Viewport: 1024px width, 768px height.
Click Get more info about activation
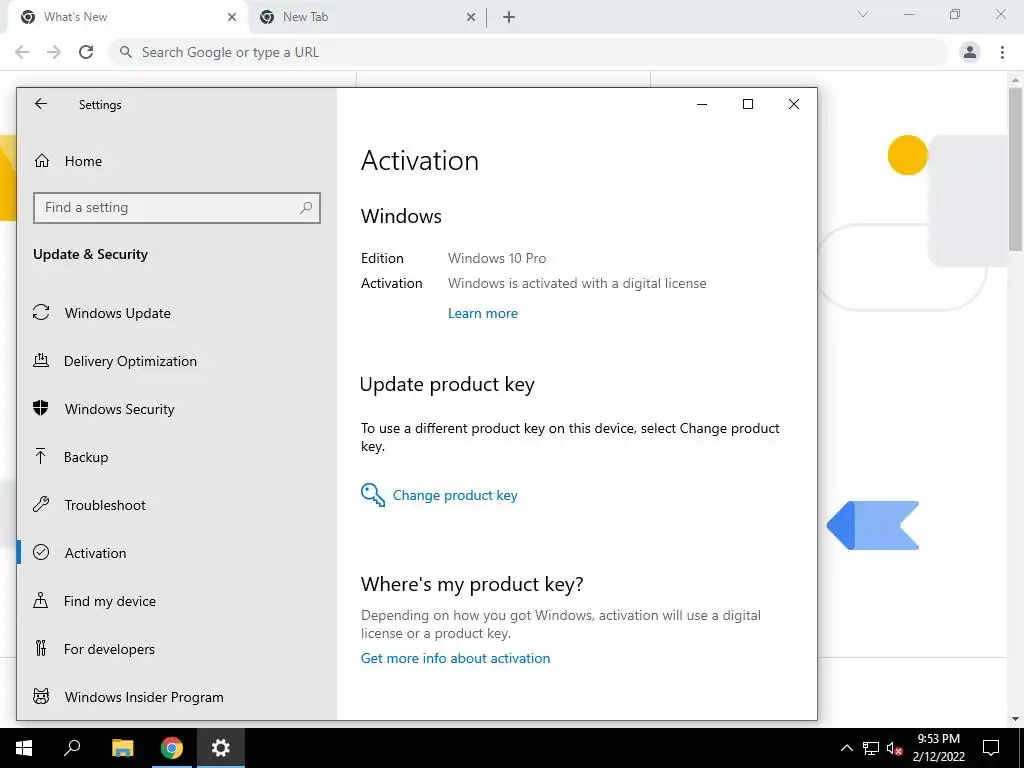pos(455,658)
